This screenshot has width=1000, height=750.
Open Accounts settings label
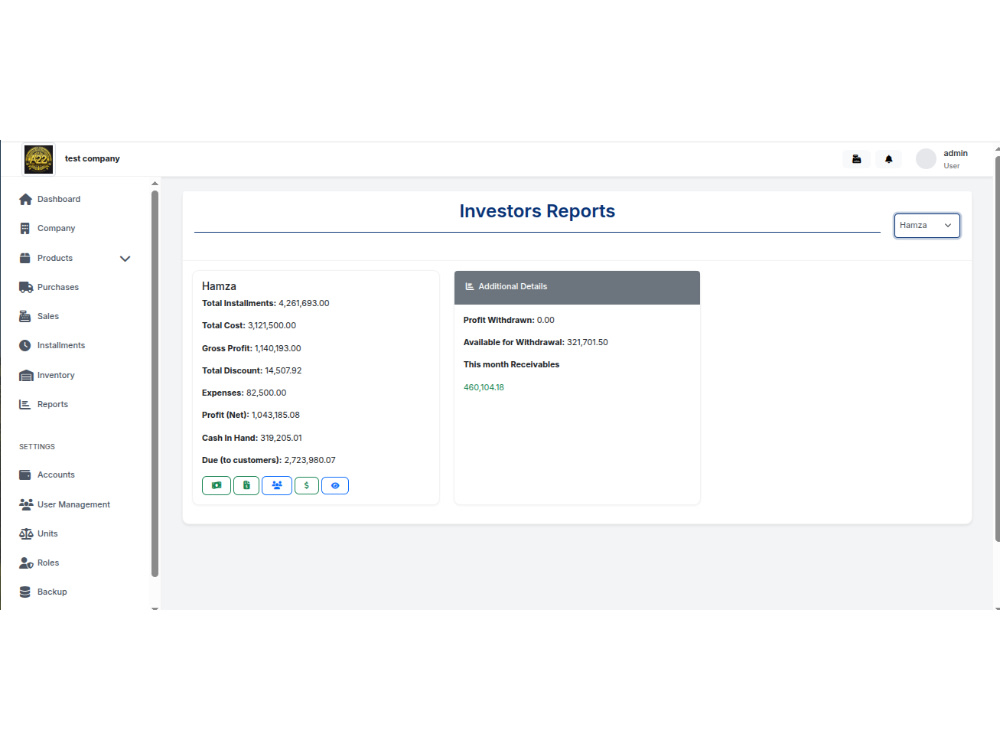(x=56, y=475)
